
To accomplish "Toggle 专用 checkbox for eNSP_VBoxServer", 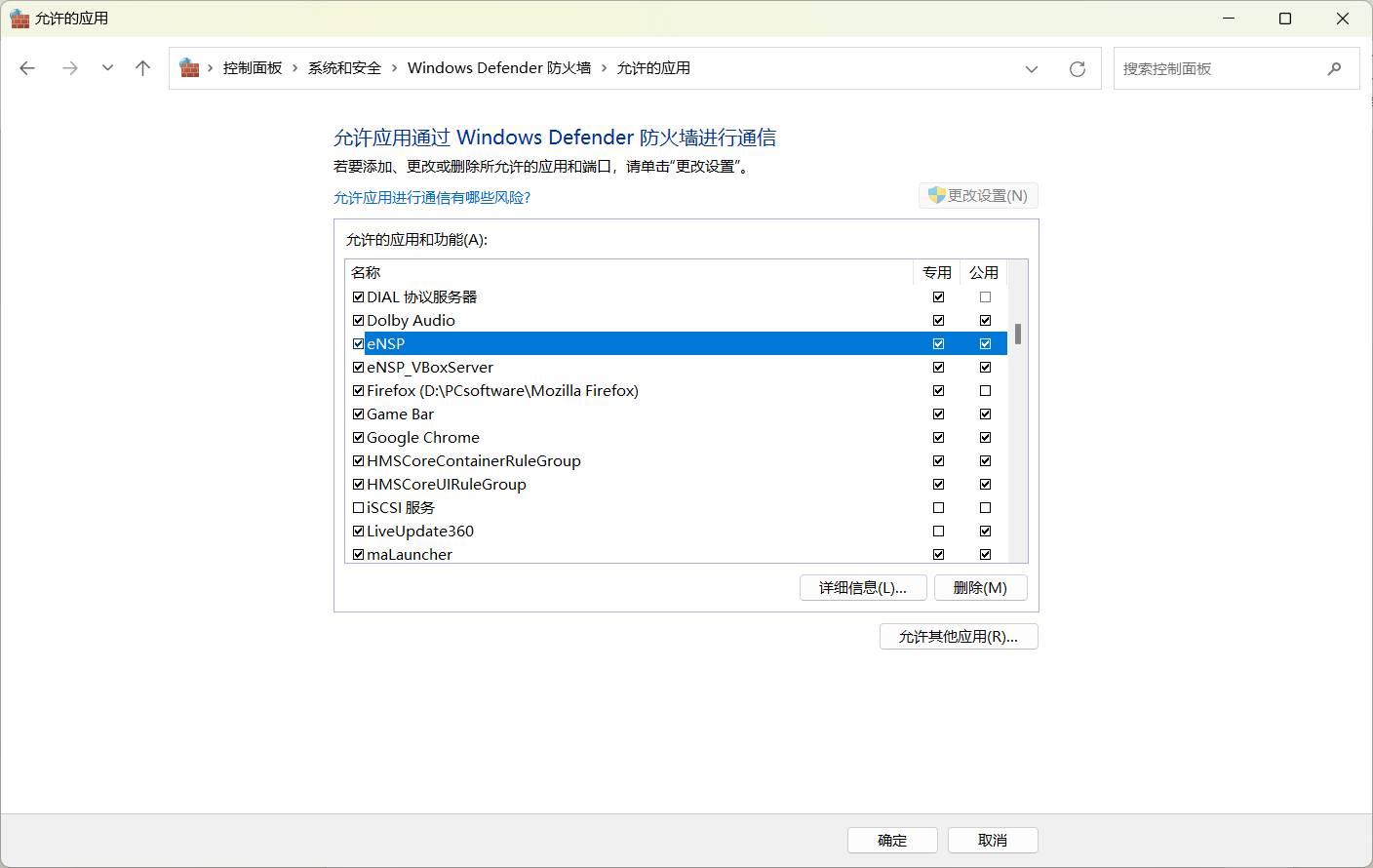I will (938, 368).
